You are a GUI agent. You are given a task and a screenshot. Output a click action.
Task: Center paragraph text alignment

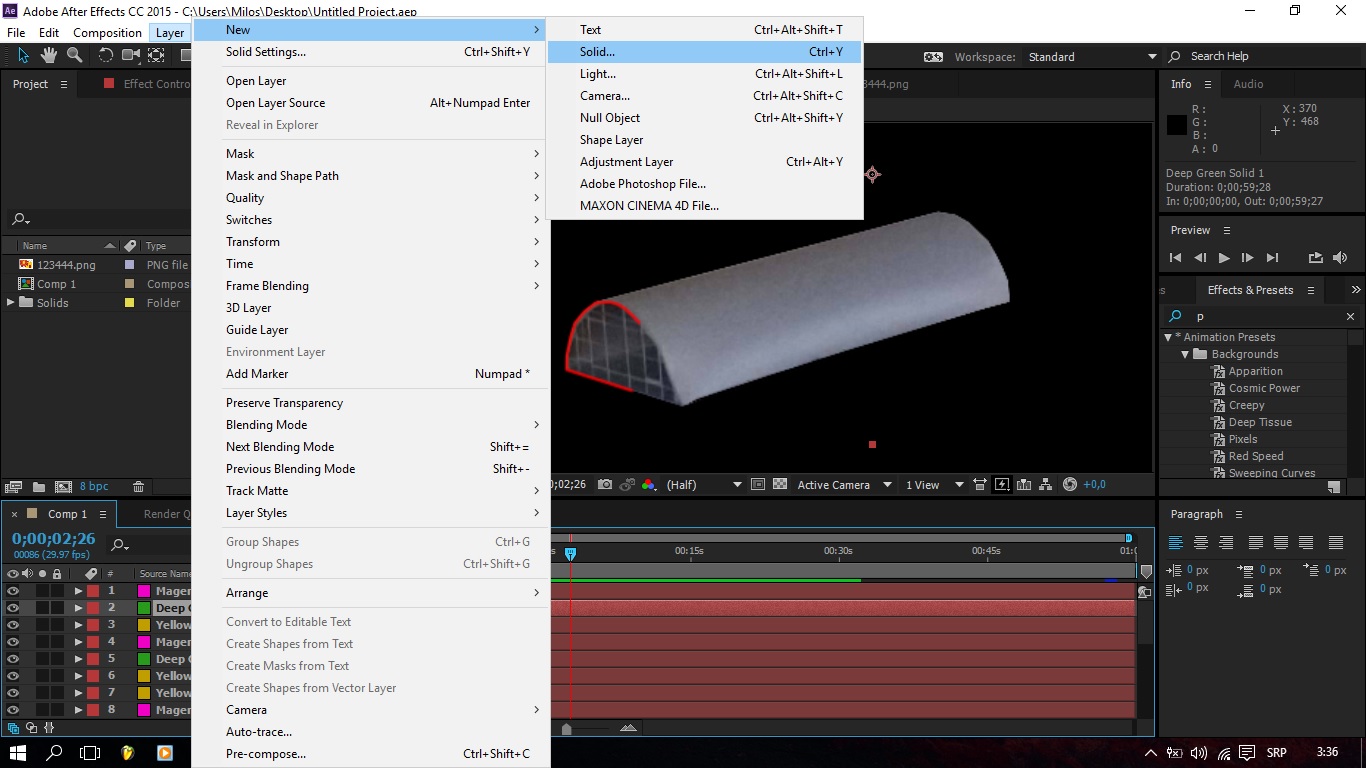(x=1201, y=543)
